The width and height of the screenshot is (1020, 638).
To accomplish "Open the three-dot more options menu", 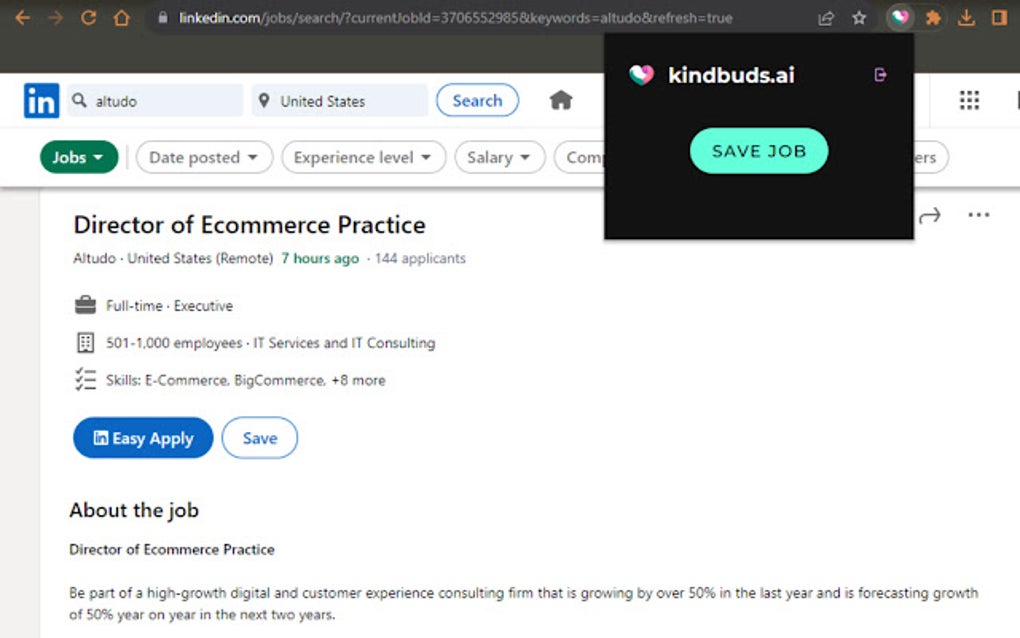I will click(x=978, y=216).
